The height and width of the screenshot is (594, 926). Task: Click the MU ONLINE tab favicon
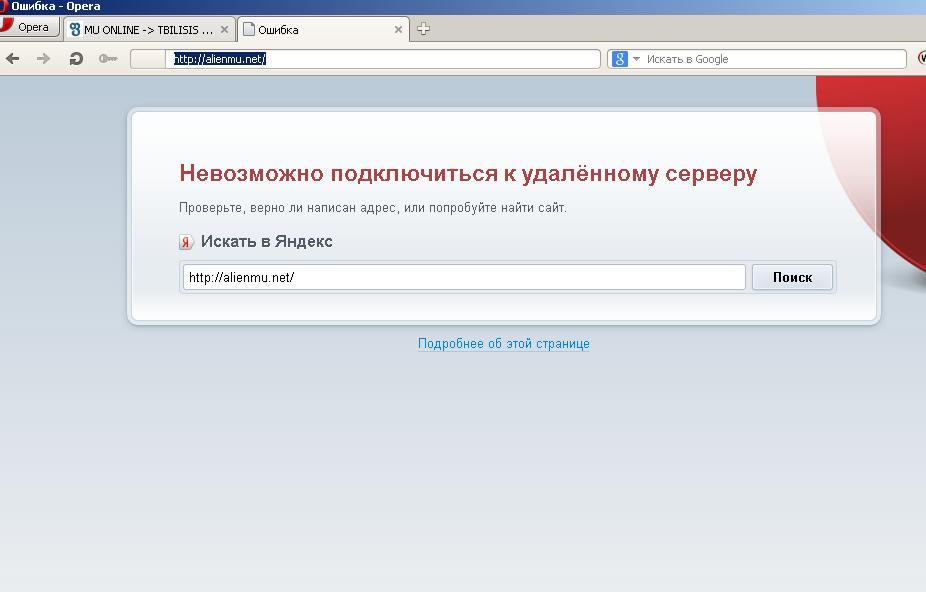pos(74,29)
